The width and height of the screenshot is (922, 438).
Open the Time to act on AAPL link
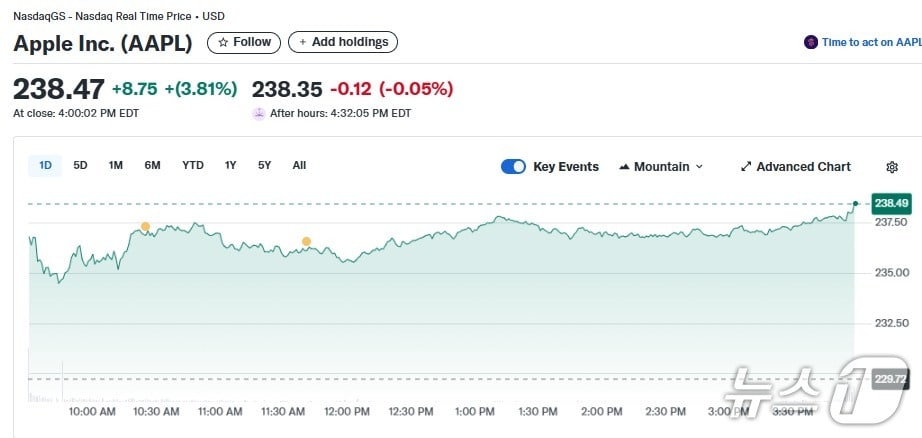coord(870,42)
